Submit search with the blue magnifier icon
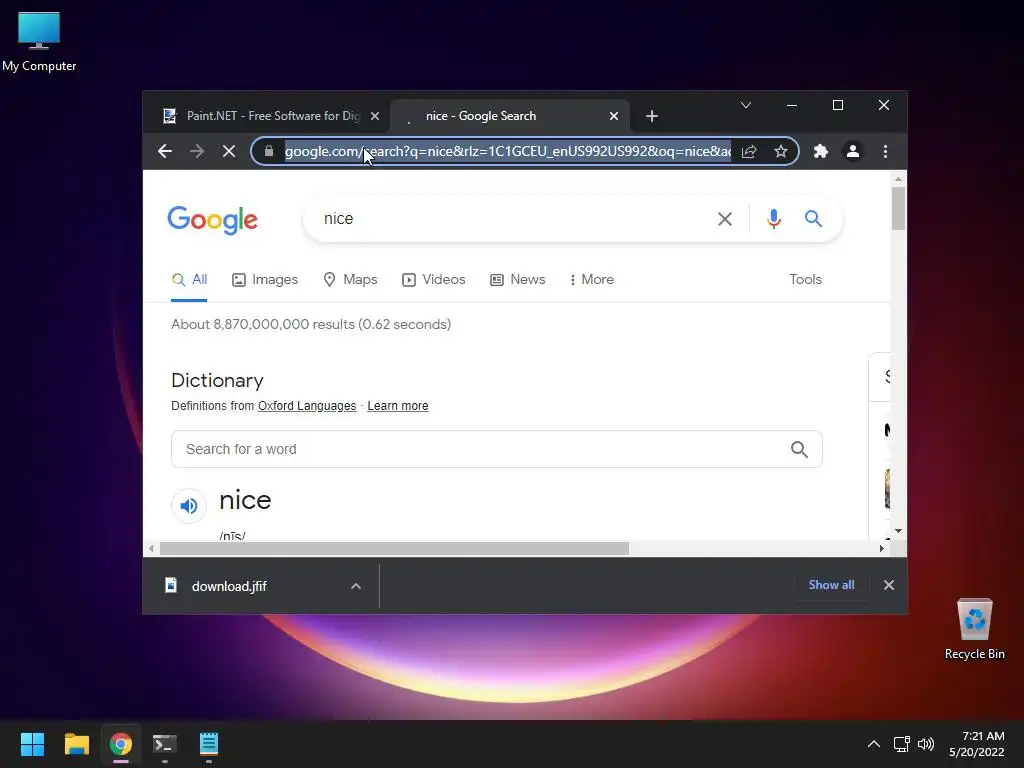This screenshot has width=1024, height=768. (x=813, y=219)
